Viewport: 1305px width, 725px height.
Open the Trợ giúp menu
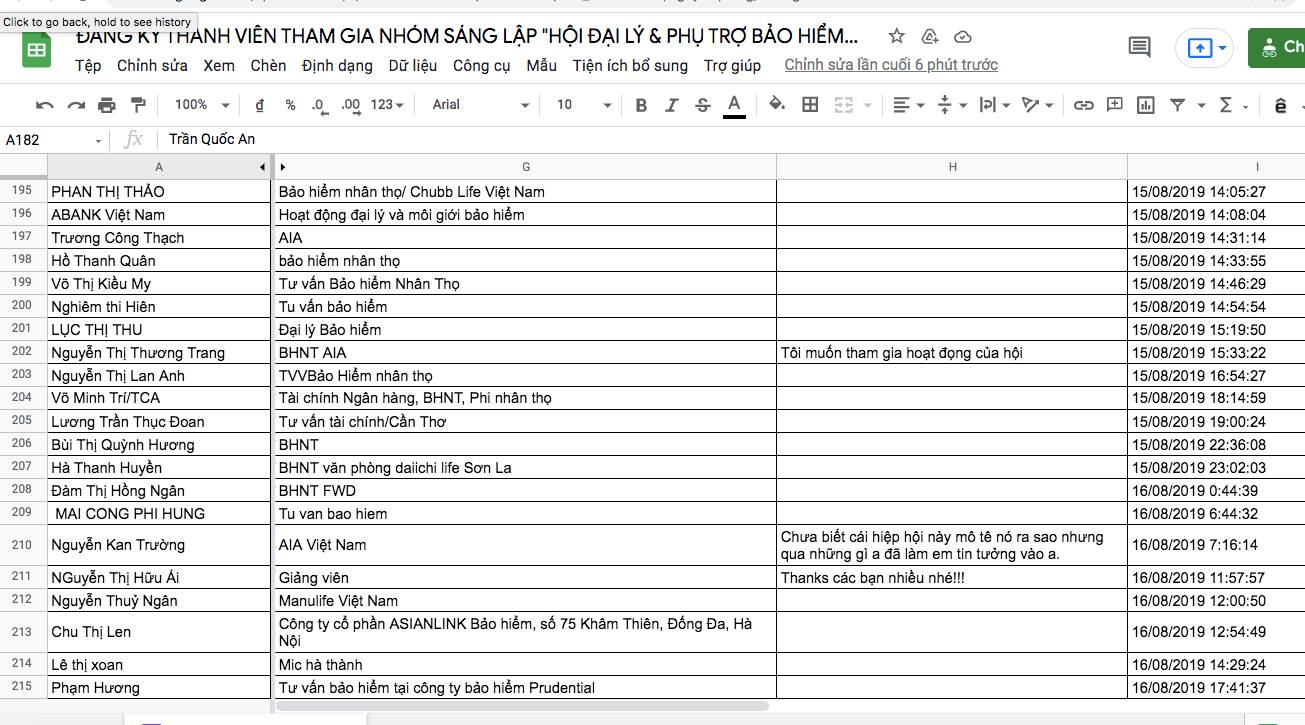tap(732, 65)
